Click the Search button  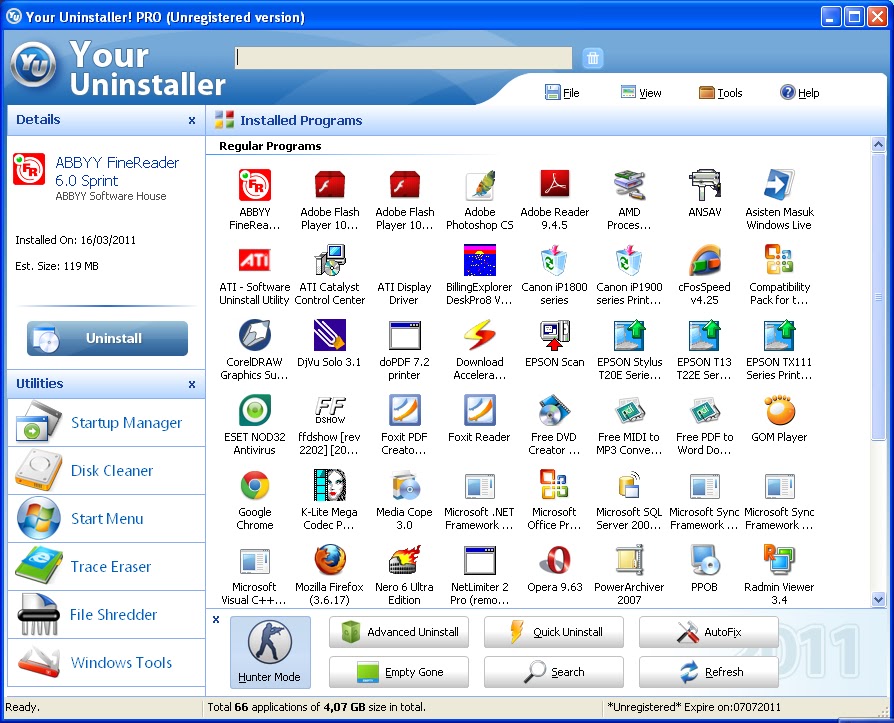(554, 672)
